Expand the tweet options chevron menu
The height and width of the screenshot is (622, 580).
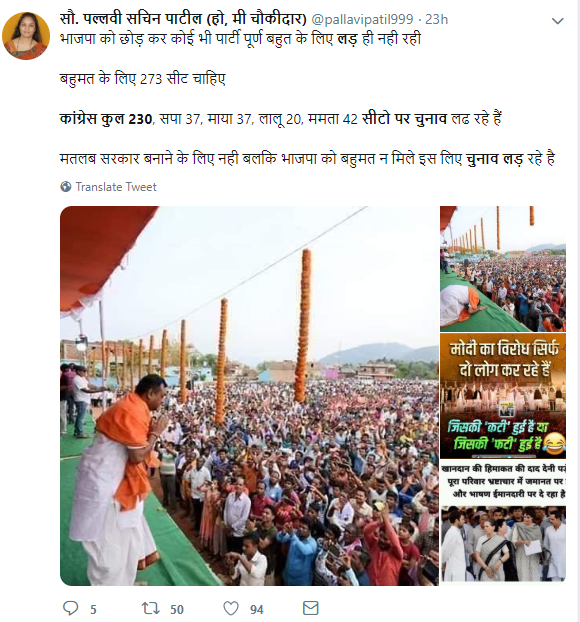coord(558,21)
